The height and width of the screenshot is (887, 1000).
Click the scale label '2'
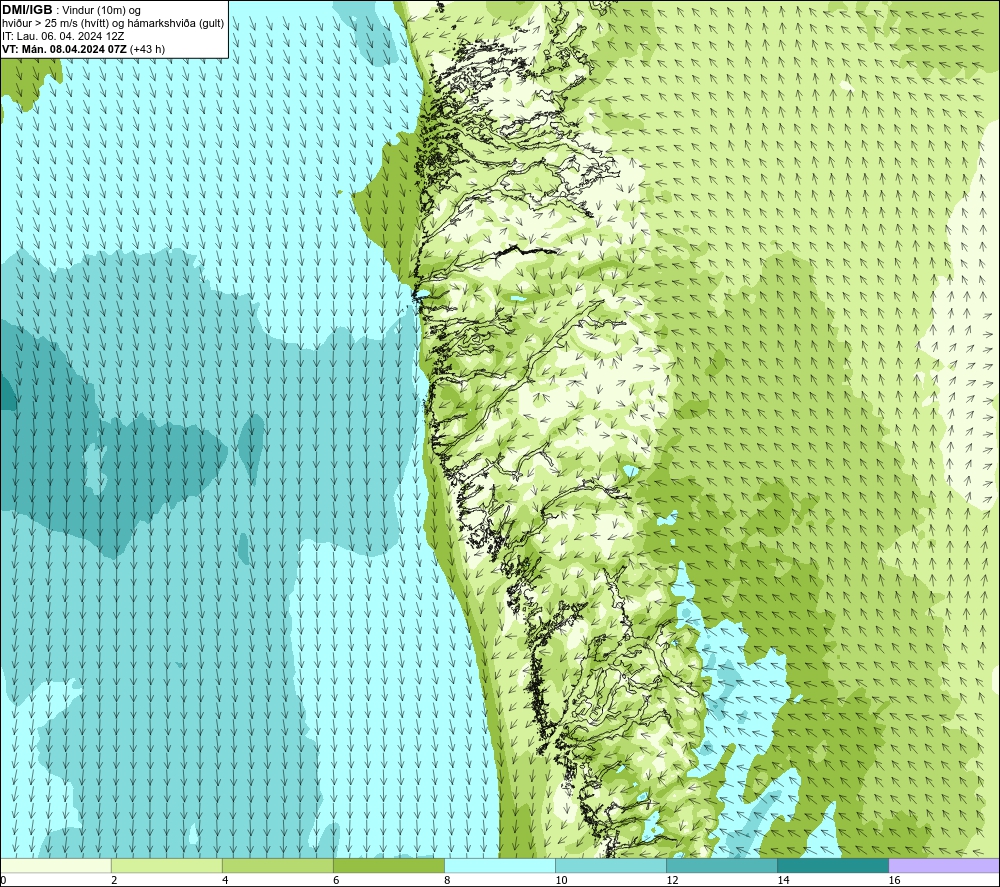pyautogui.click(x=114, y=880)
